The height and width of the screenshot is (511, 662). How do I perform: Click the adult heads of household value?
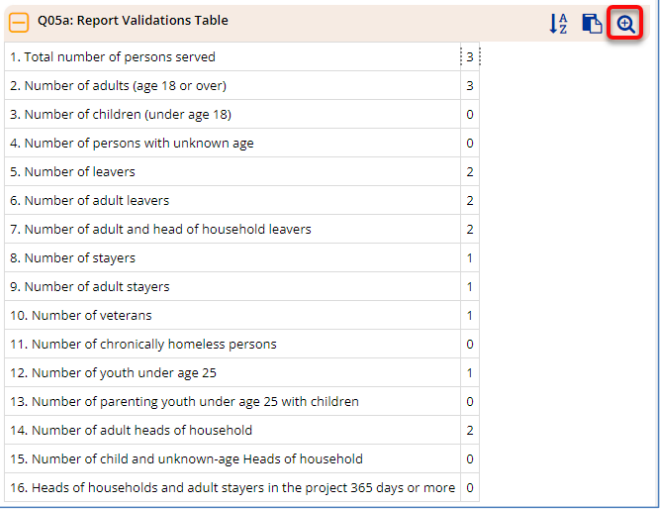click(470, 430)
